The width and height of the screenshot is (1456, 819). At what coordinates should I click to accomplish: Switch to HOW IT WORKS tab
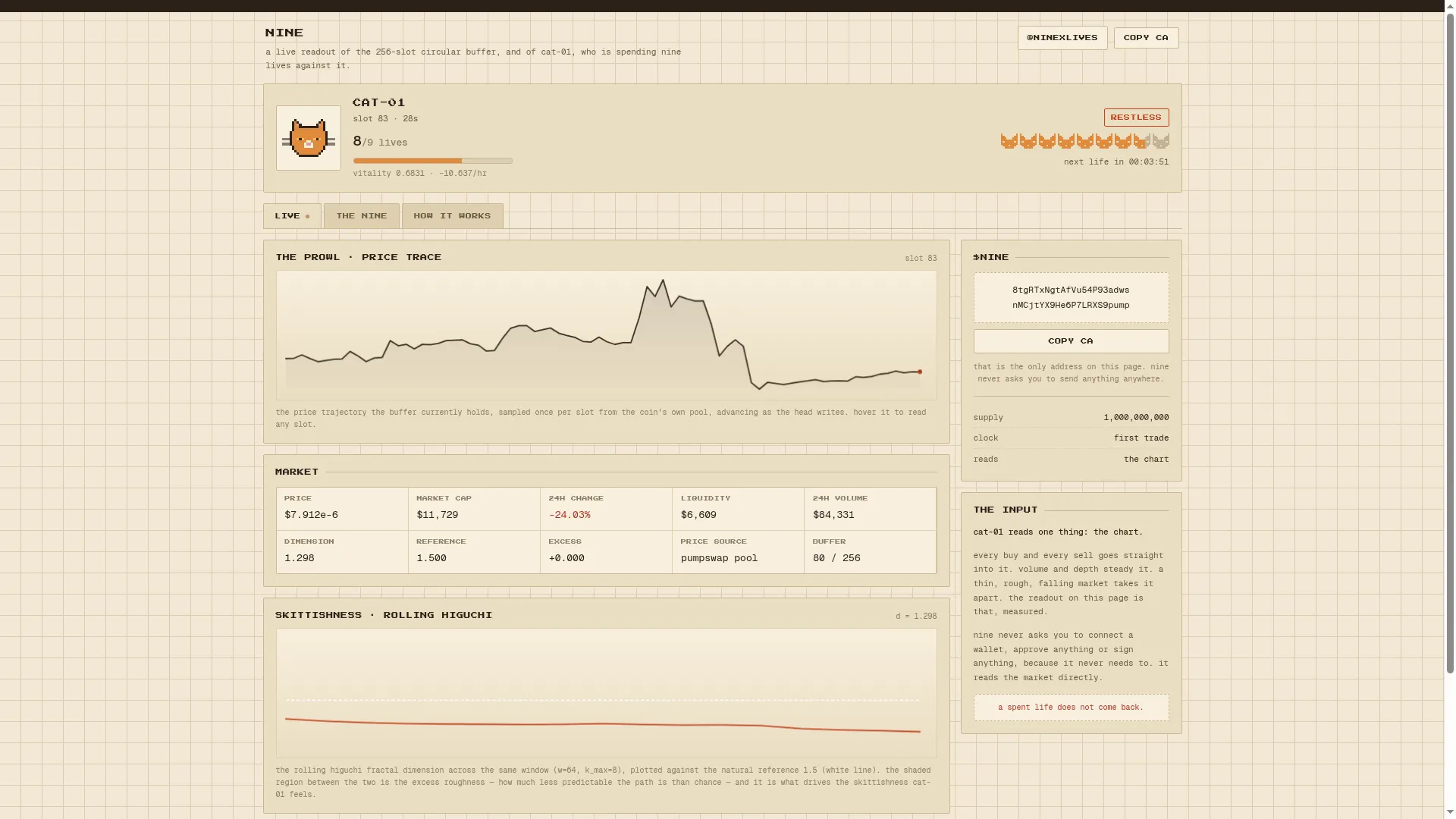click(x=452, y=216)
